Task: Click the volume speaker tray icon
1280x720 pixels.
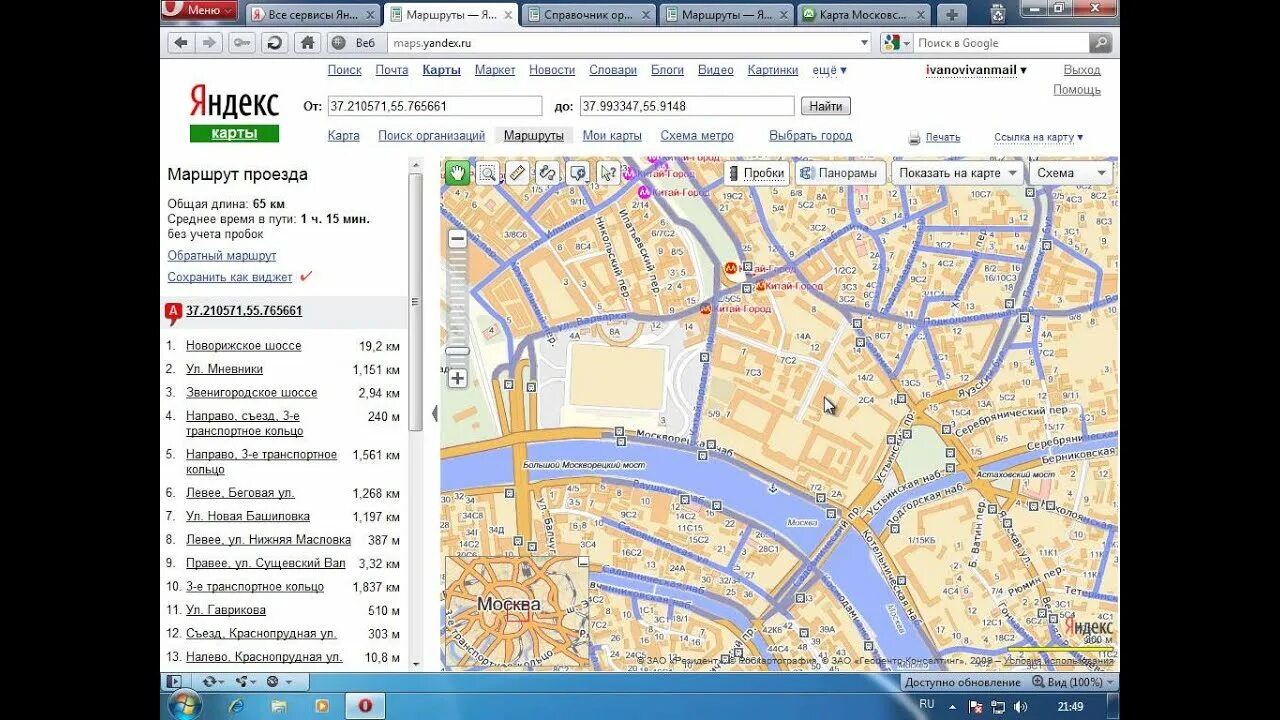Action: pyautogui.click(x=1021, y=707)
